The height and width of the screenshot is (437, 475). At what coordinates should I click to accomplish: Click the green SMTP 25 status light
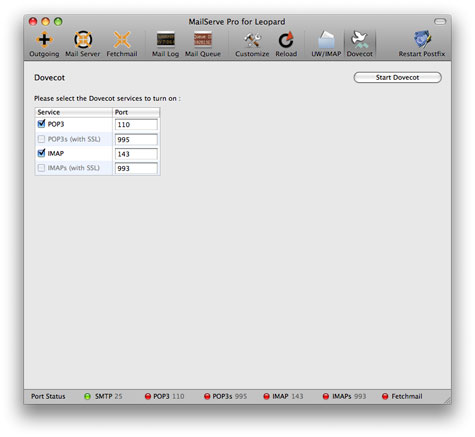(x=87, y=396)
